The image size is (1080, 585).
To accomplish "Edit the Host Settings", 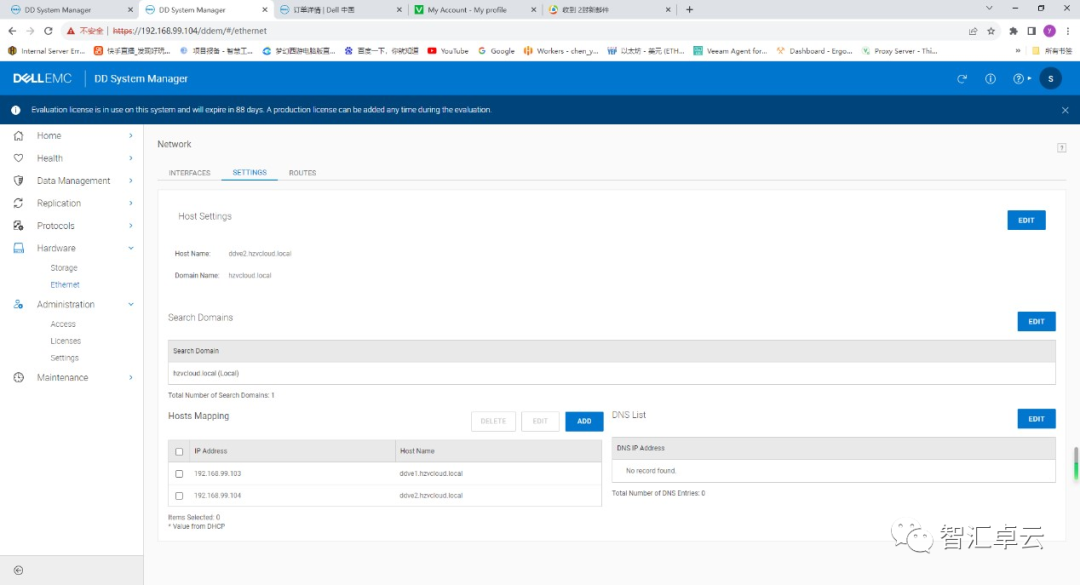I will pos(1026,220).
